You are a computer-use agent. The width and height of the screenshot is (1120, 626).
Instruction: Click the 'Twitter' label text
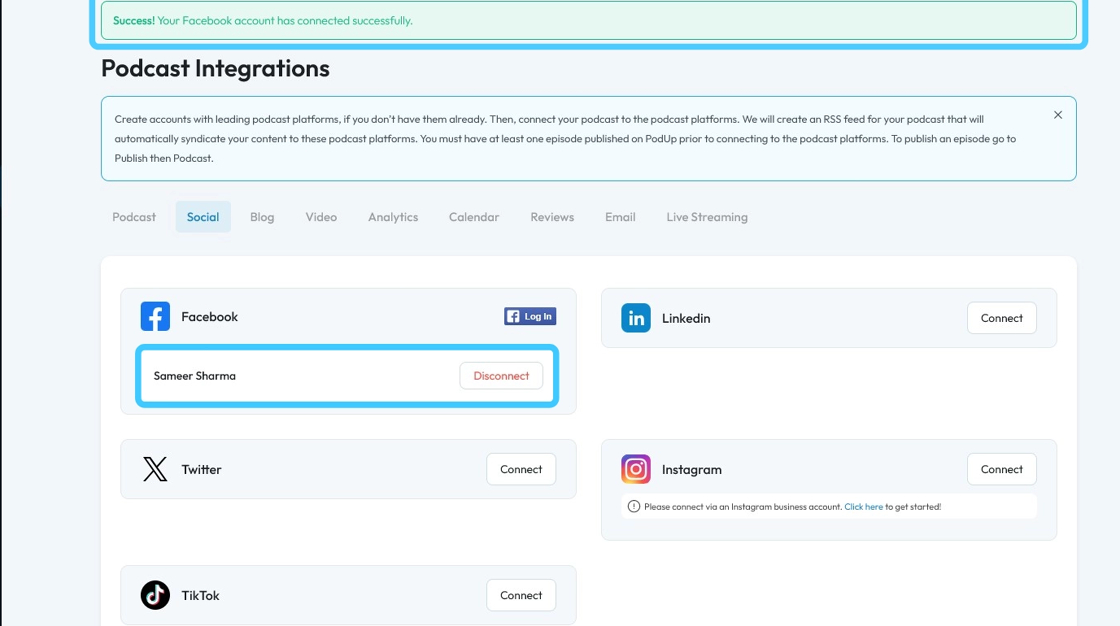[x=201, y=470]
